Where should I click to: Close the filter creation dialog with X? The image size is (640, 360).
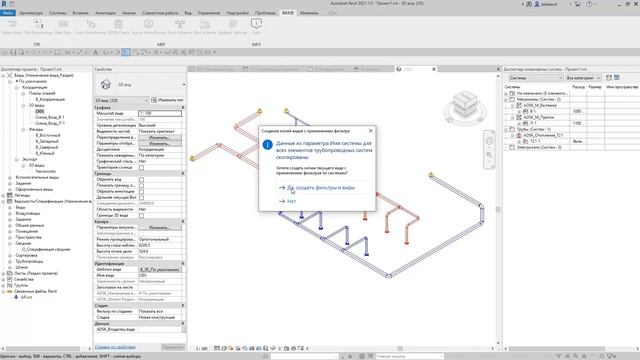370,131
